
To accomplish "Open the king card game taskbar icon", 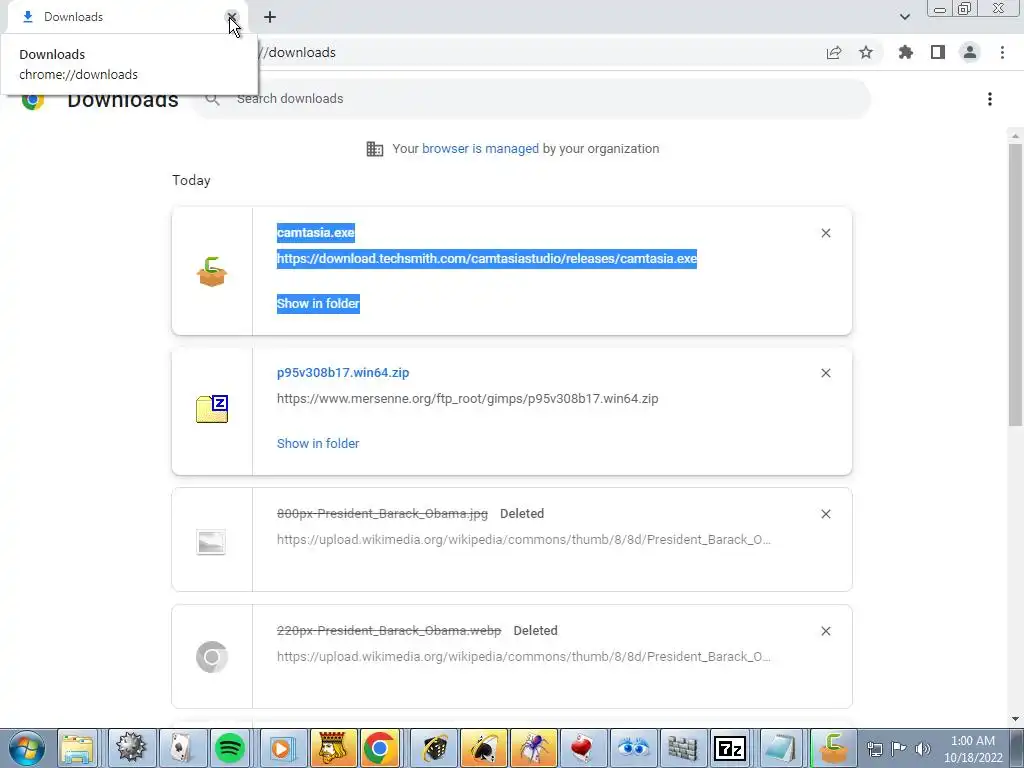I will [x=332, y=748].
